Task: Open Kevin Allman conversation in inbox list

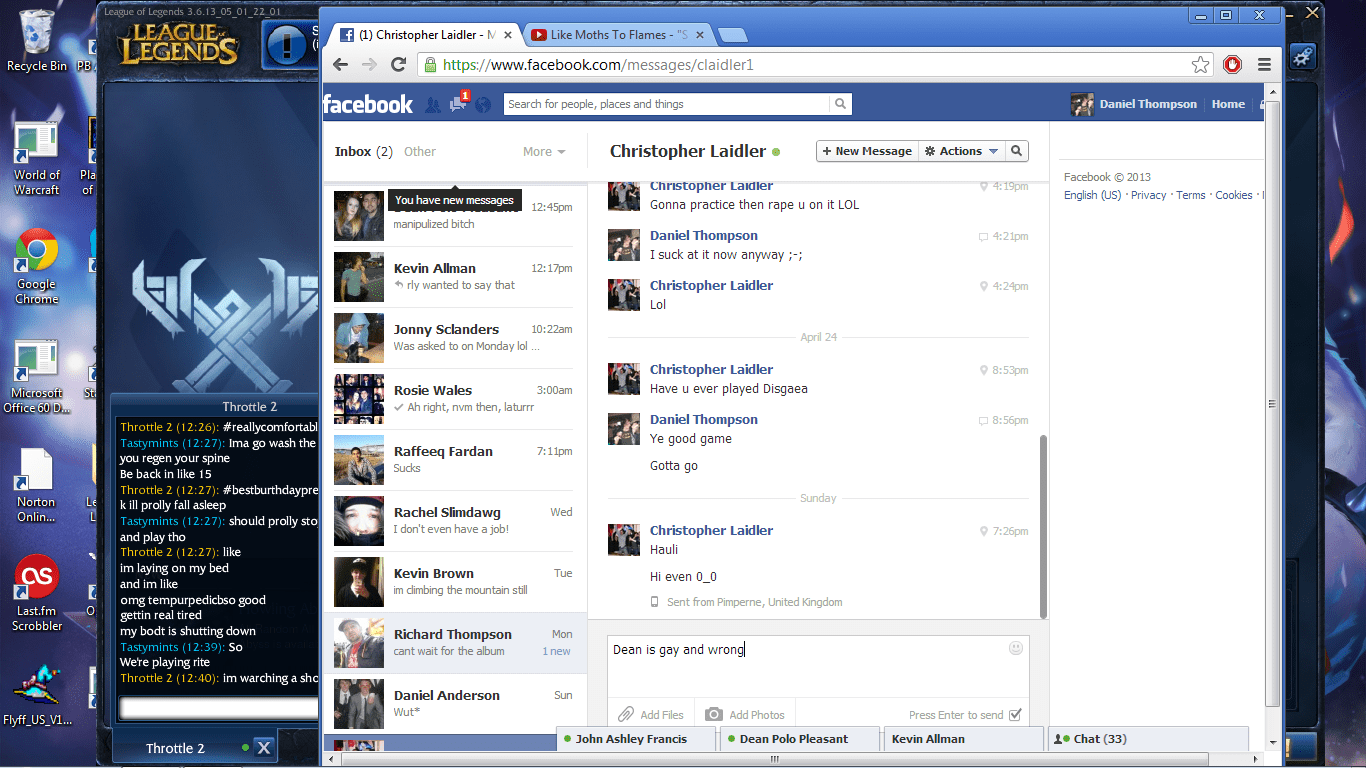Action: click(454, 276)
